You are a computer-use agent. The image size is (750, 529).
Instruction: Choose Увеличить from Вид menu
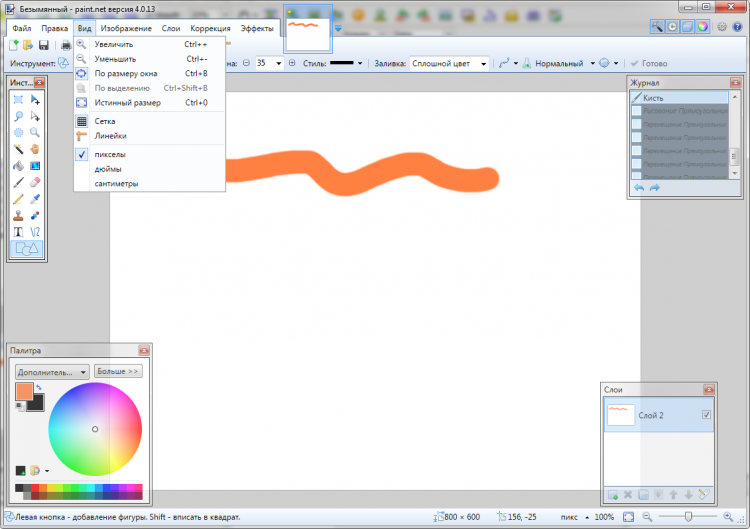[149, 44]
